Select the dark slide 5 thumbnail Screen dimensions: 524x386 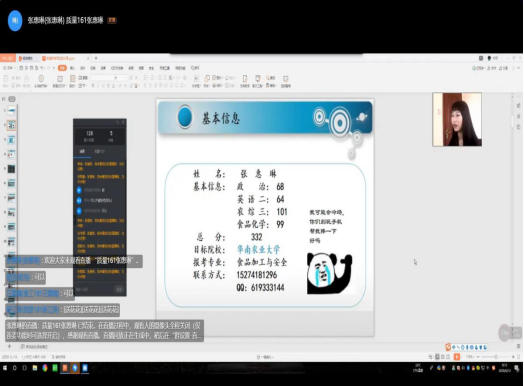(x=11, y=169)
